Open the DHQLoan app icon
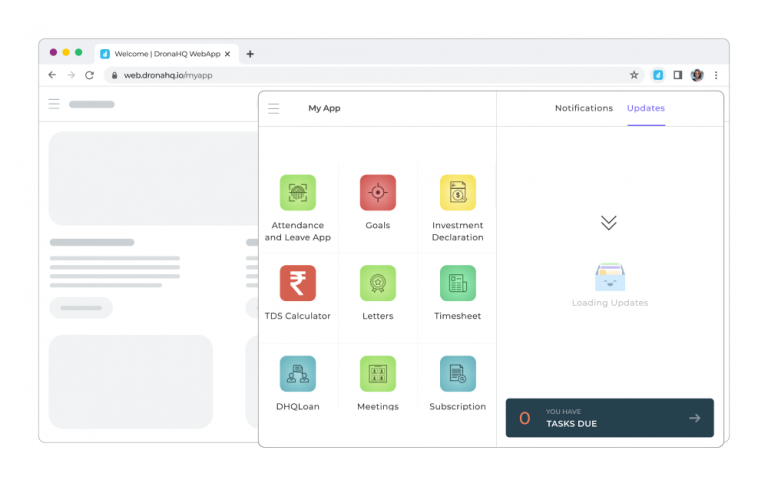768x480 pixels. [x=297, y=374]
